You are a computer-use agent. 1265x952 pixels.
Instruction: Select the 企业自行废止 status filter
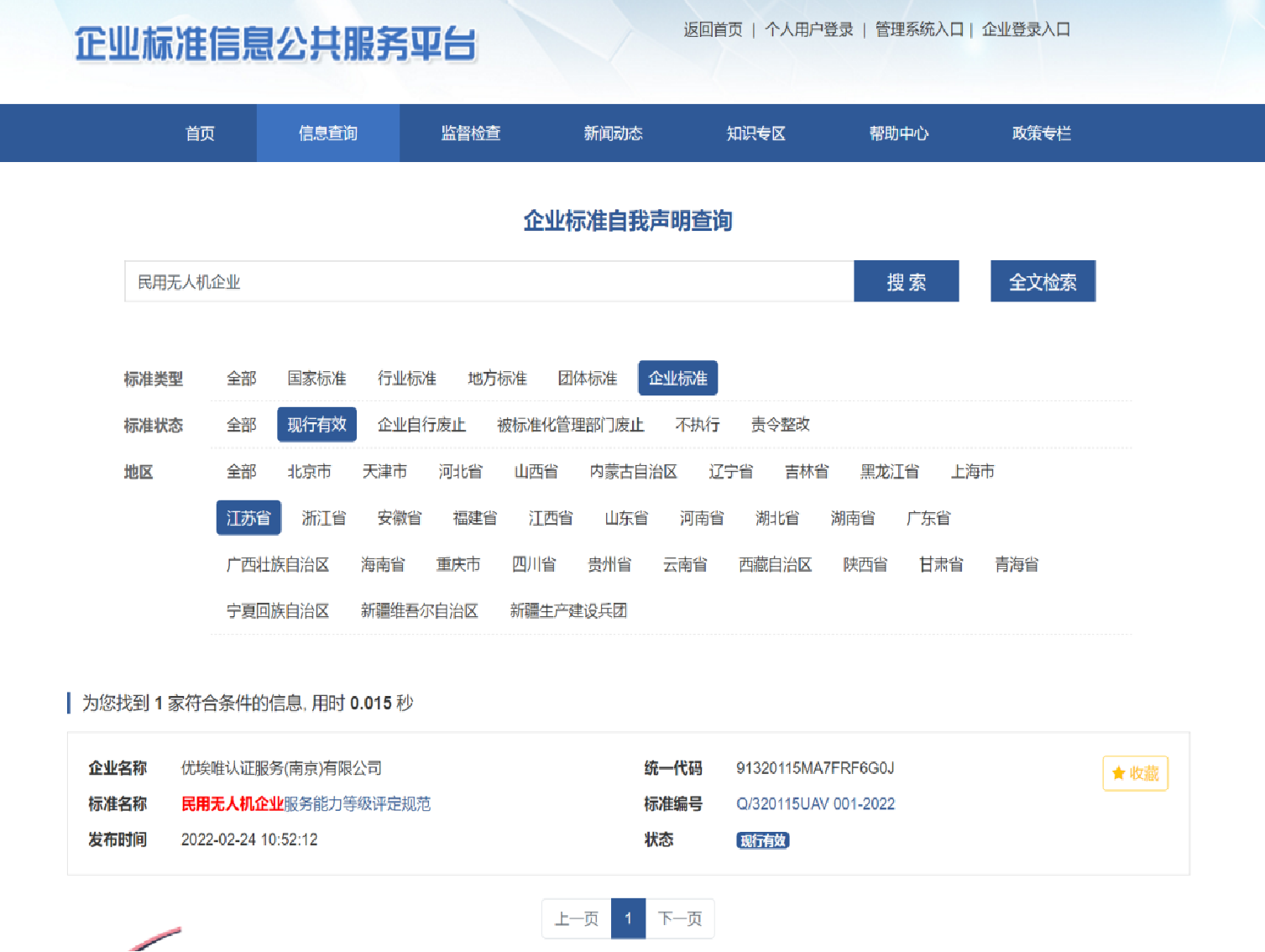point(422,425)
